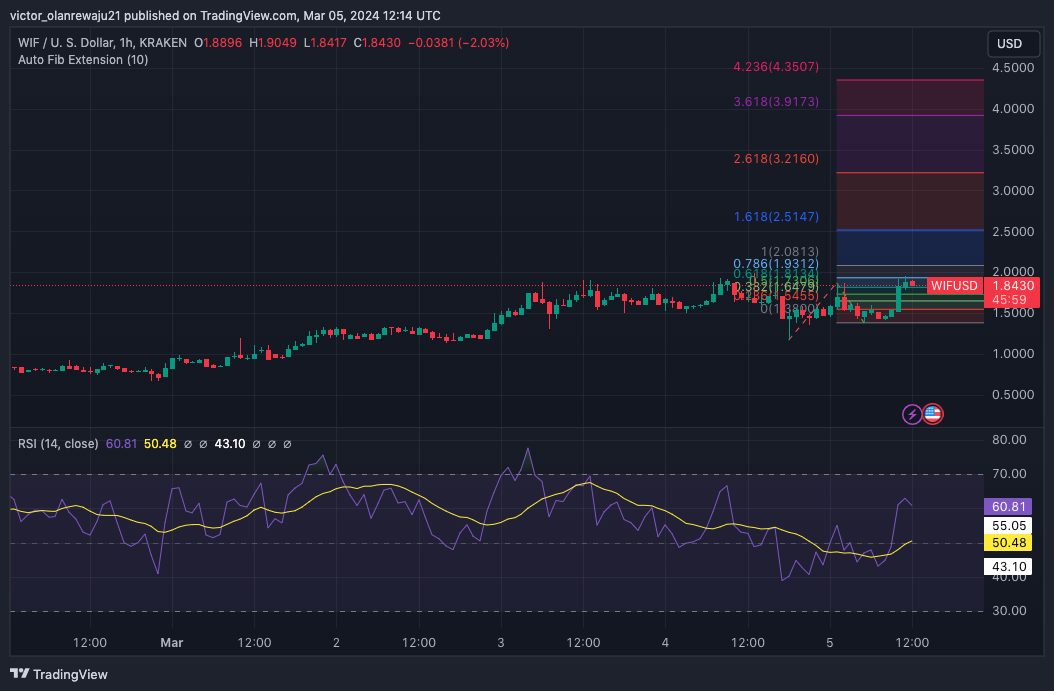
Task: Click the WIFUSD price label tag
Action: pos(954,286)
